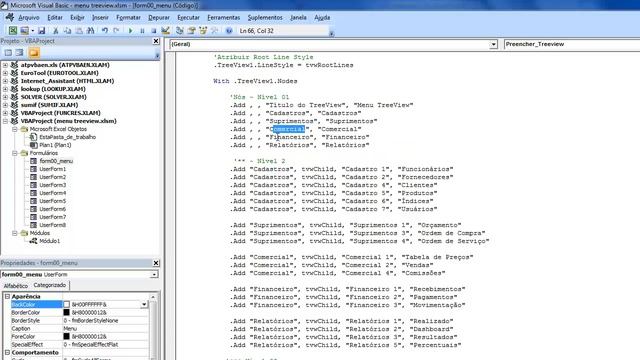Click View Object icon in Project panel

(20, 53)
